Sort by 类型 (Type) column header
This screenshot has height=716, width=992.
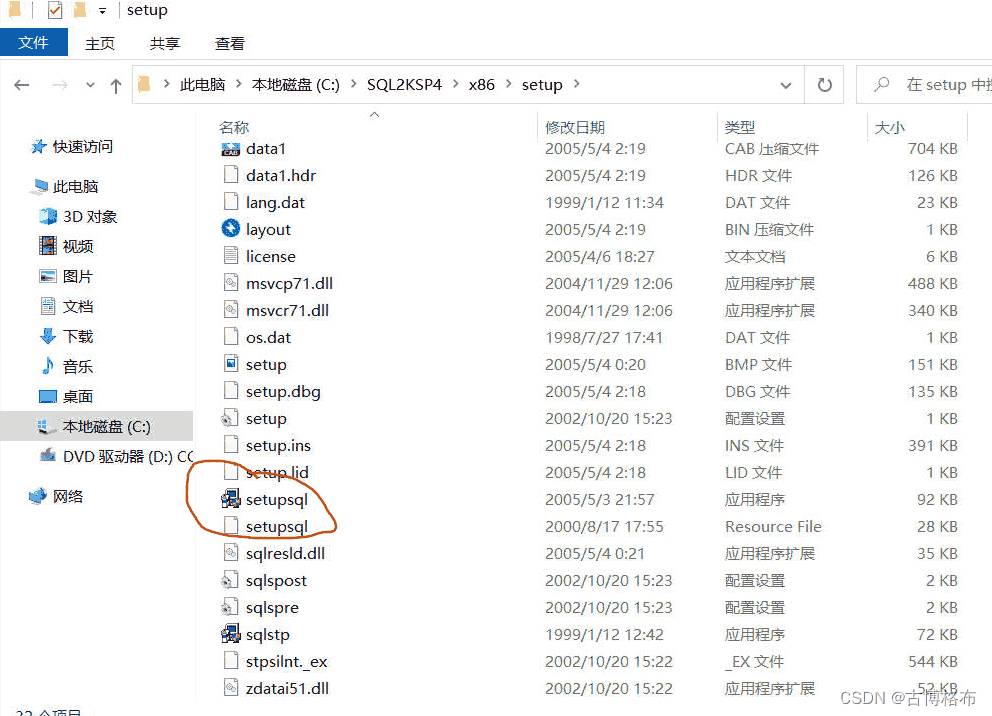point(740,127)
